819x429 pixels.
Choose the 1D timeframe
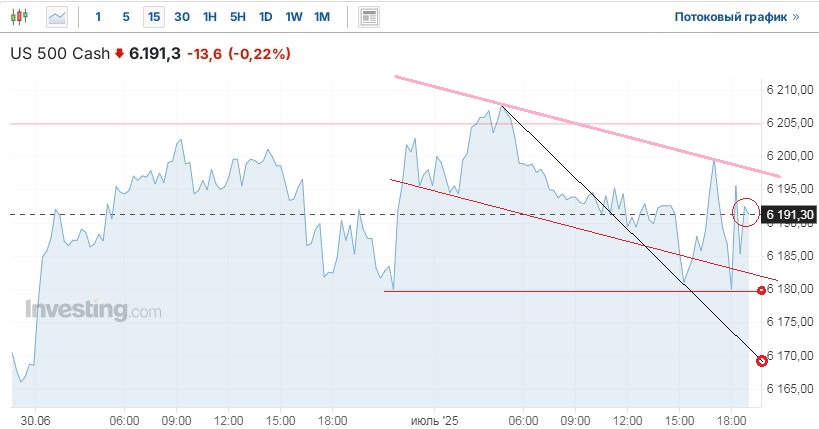click(265, 17)
